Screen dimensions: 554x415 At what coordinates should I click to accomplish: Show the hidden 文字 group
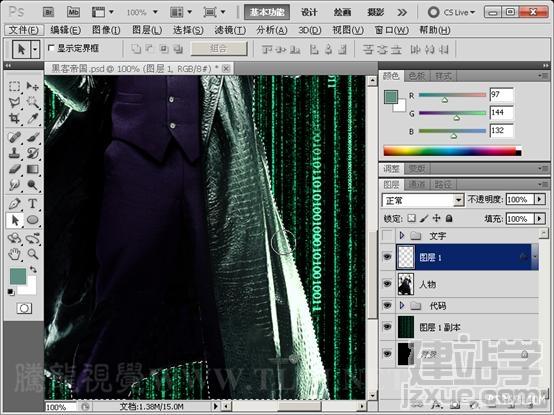pyautogui.click(x=387, y=235)
